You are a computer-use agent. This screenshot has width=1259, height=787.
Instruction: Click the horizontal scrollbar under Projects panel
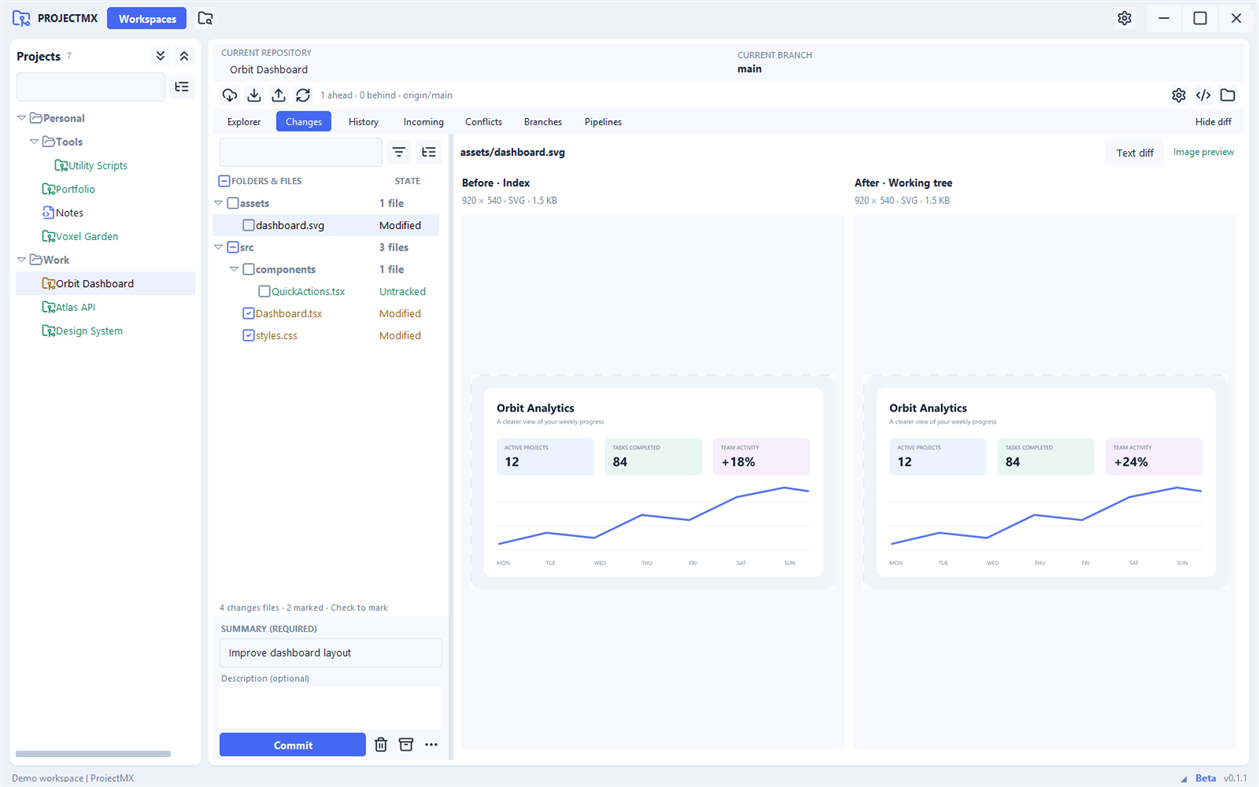point(93,754)
